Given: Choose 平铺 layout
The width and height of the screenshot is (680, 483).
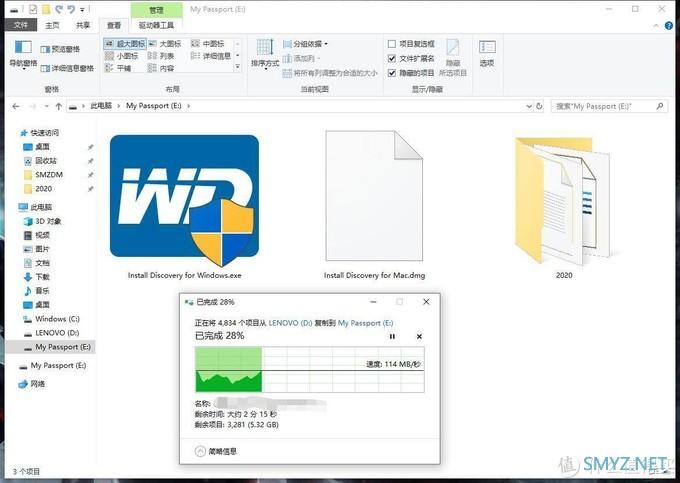Looking at the screenshot, I should click(x=118, y=68).
